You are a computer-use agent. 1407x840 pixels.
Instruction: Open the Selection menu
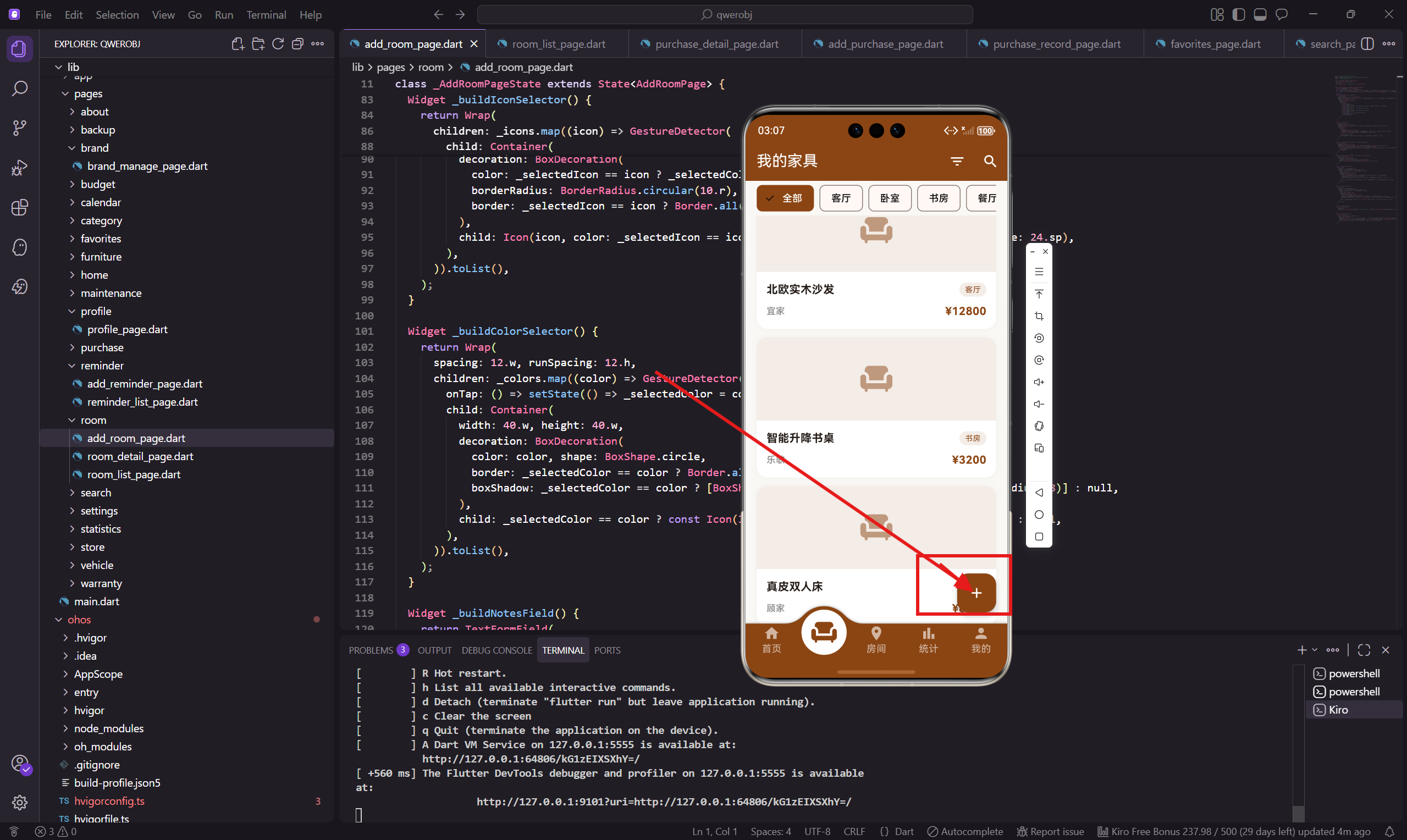[x=117, y=15]
